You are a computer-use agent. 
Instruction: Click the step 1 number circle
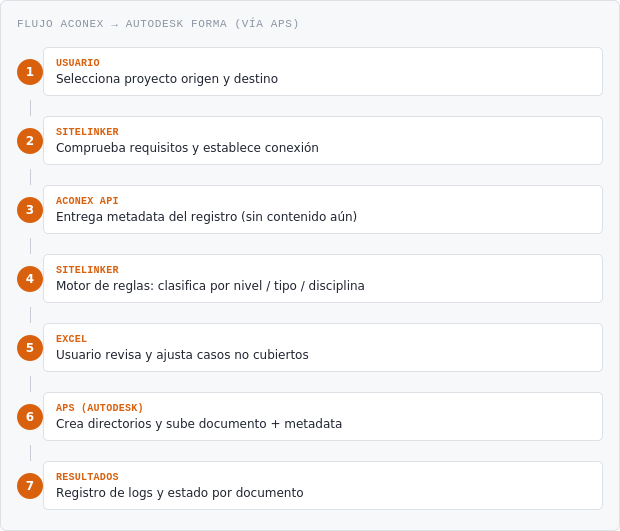click(30, 72)
